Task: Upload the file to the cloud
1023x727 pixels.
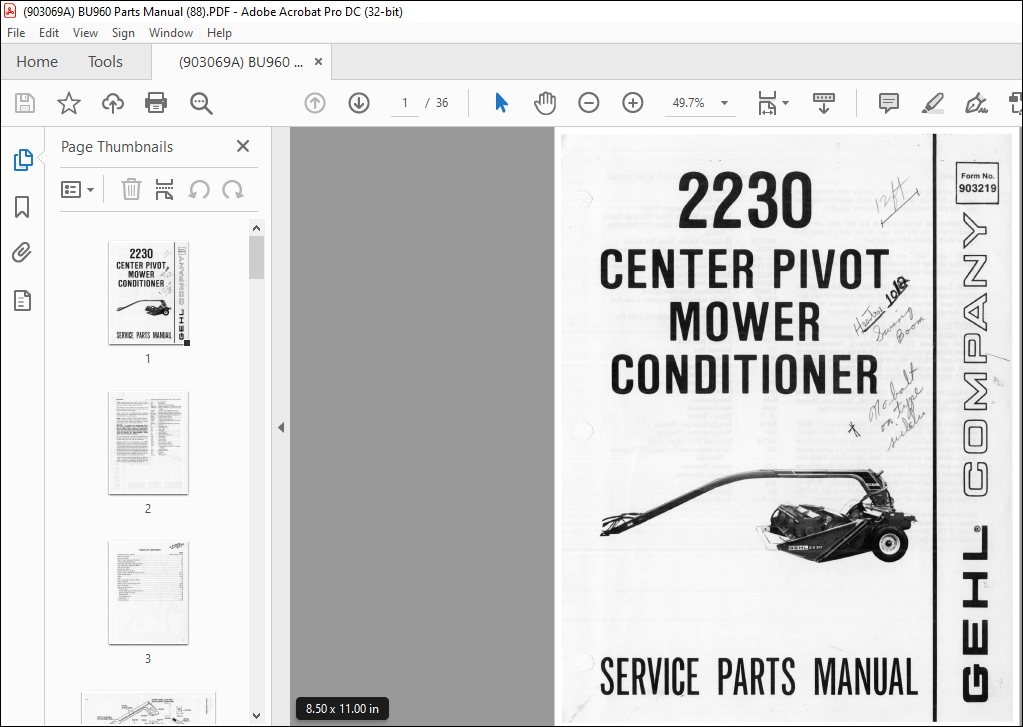Action: point(113,103)
